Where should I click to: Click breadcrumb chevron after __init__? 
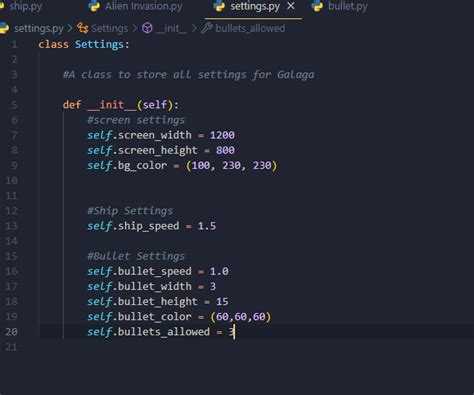pyautogui.click(x=194, y=29)
